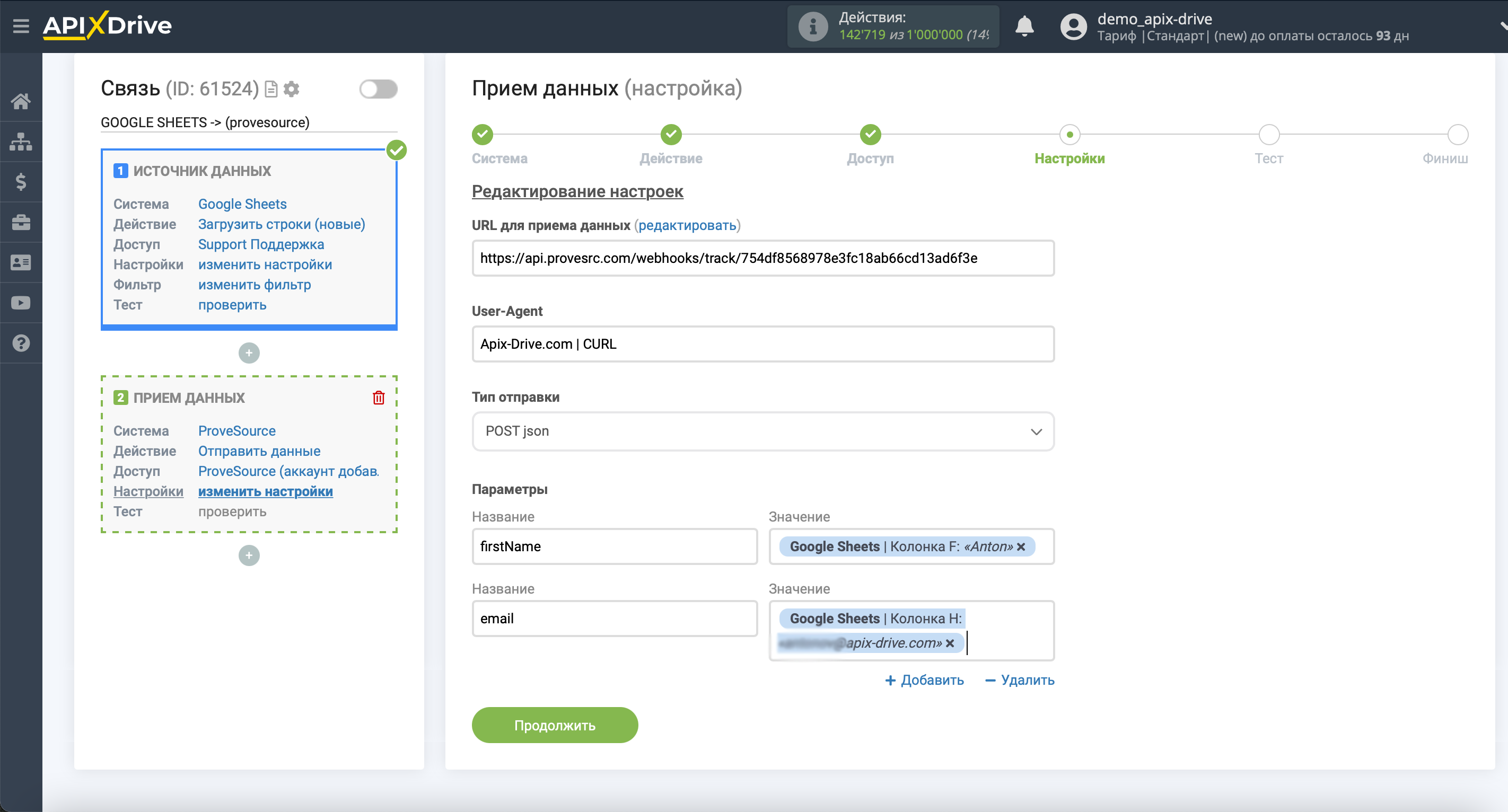
Task: Open the actions info icon
Action: click(x=813, y=27)
